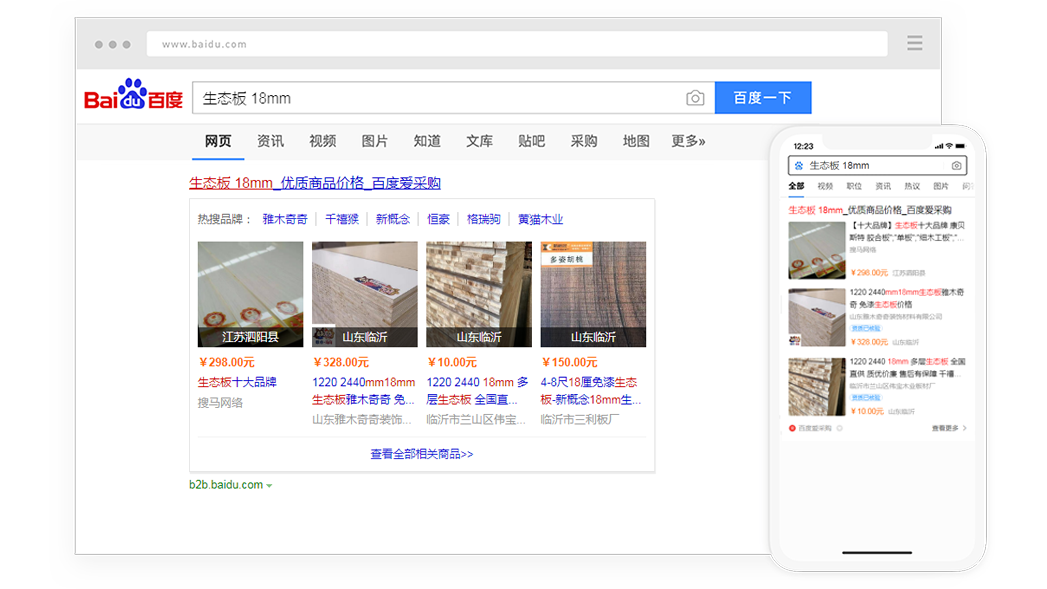Click the 1220 2440mm18mm 生态板雅木奇奇 product link
The image size is (1047, 589).
click(x=364, y=391)
